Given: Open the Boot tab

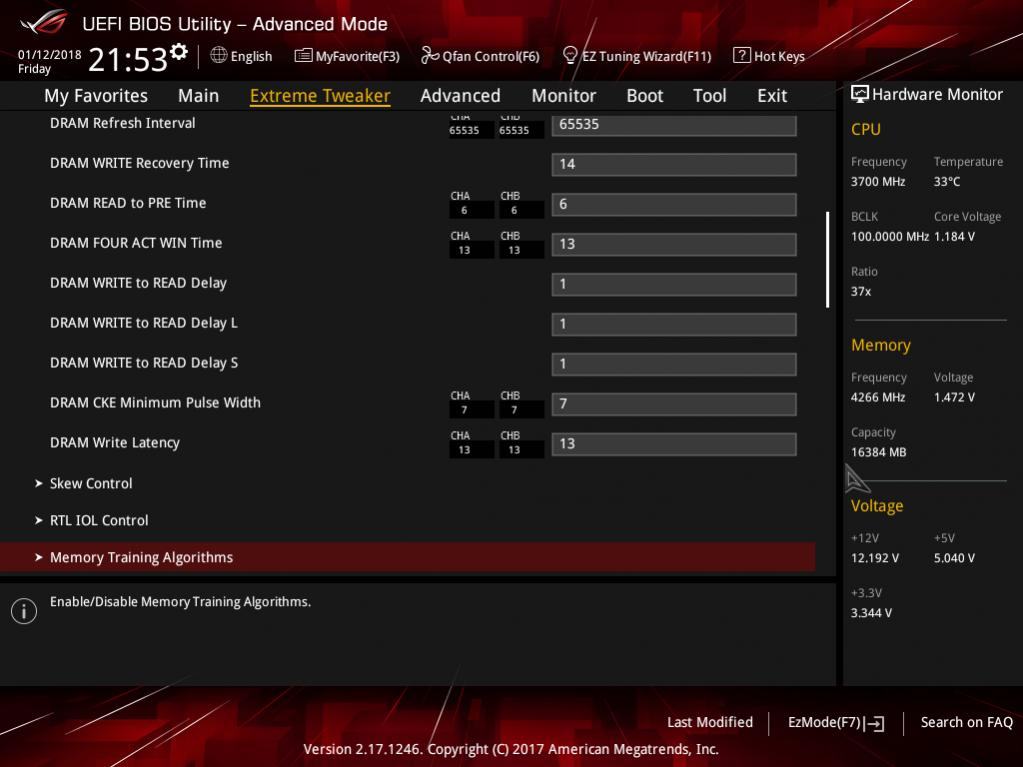Looking at the screenshot, I should pyautogui.click(x=645, y=96).
